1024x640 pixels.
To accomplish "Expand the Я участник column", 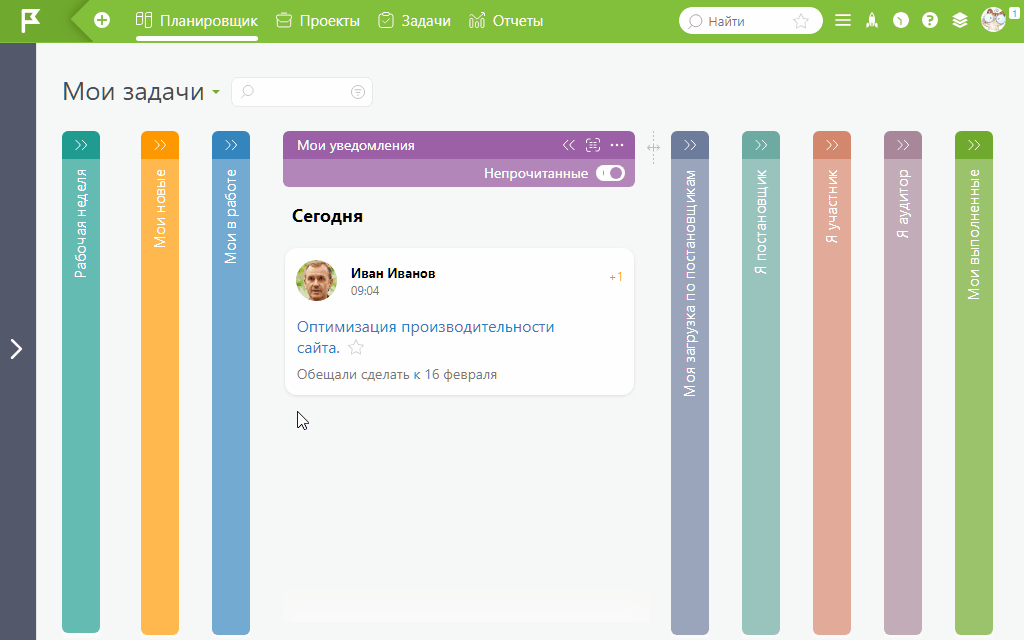I will point(832,145).
